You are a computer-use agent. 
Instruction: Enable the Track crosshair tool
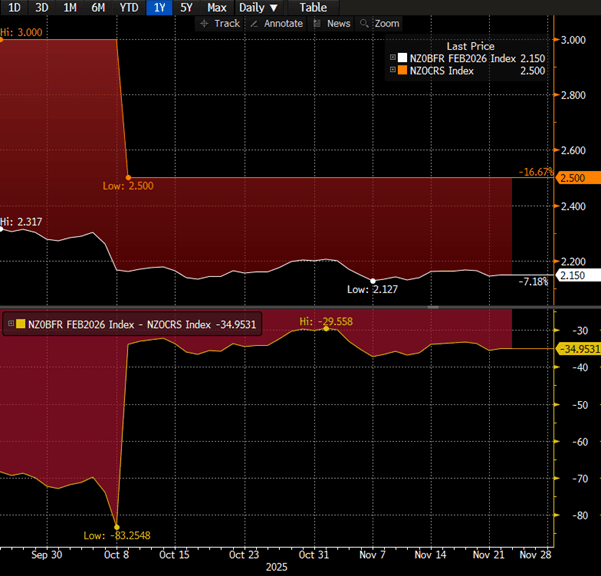pos(220,23)
